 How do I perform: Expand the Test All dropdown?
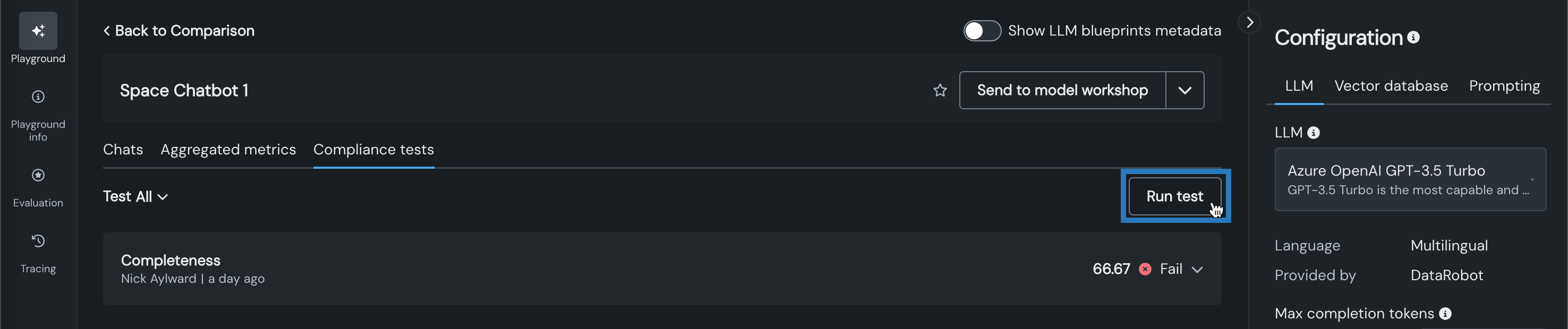(x=135, y=196)
